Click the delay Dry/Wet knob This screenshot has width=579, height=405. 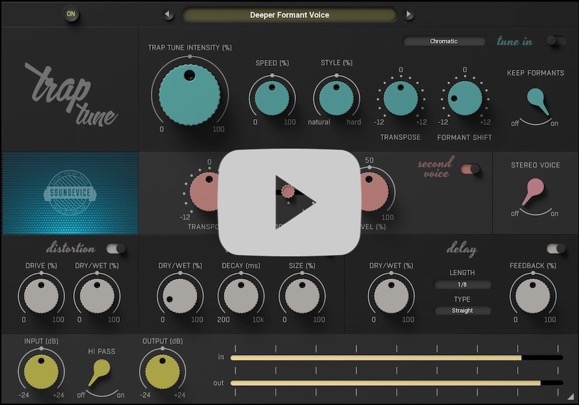pos(391,296)
